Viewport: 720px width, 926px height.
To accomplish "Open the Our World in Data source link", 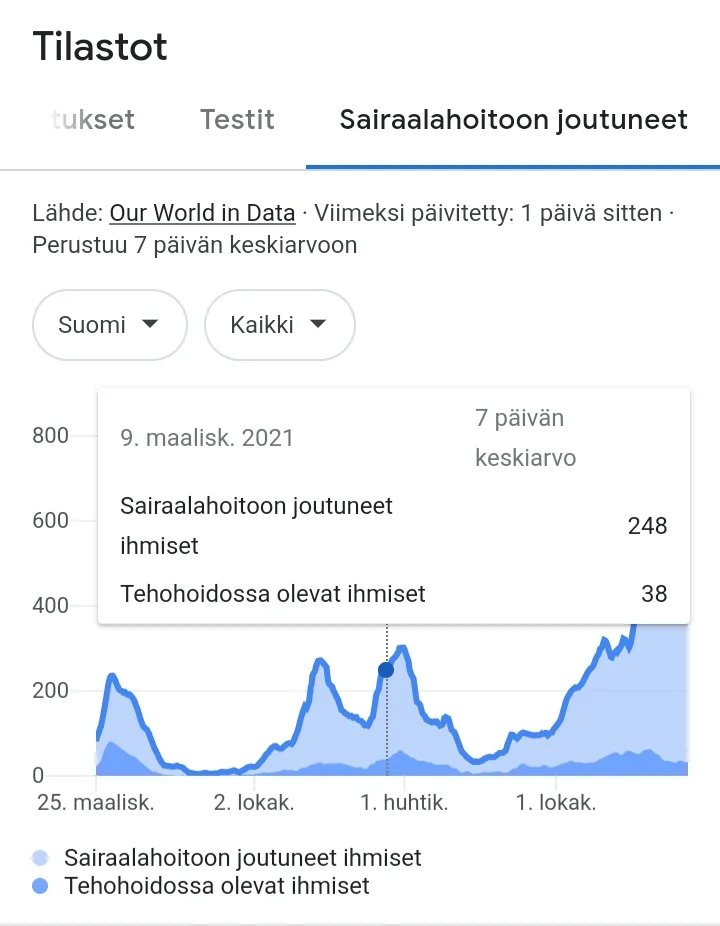I will tap(202, 213).
